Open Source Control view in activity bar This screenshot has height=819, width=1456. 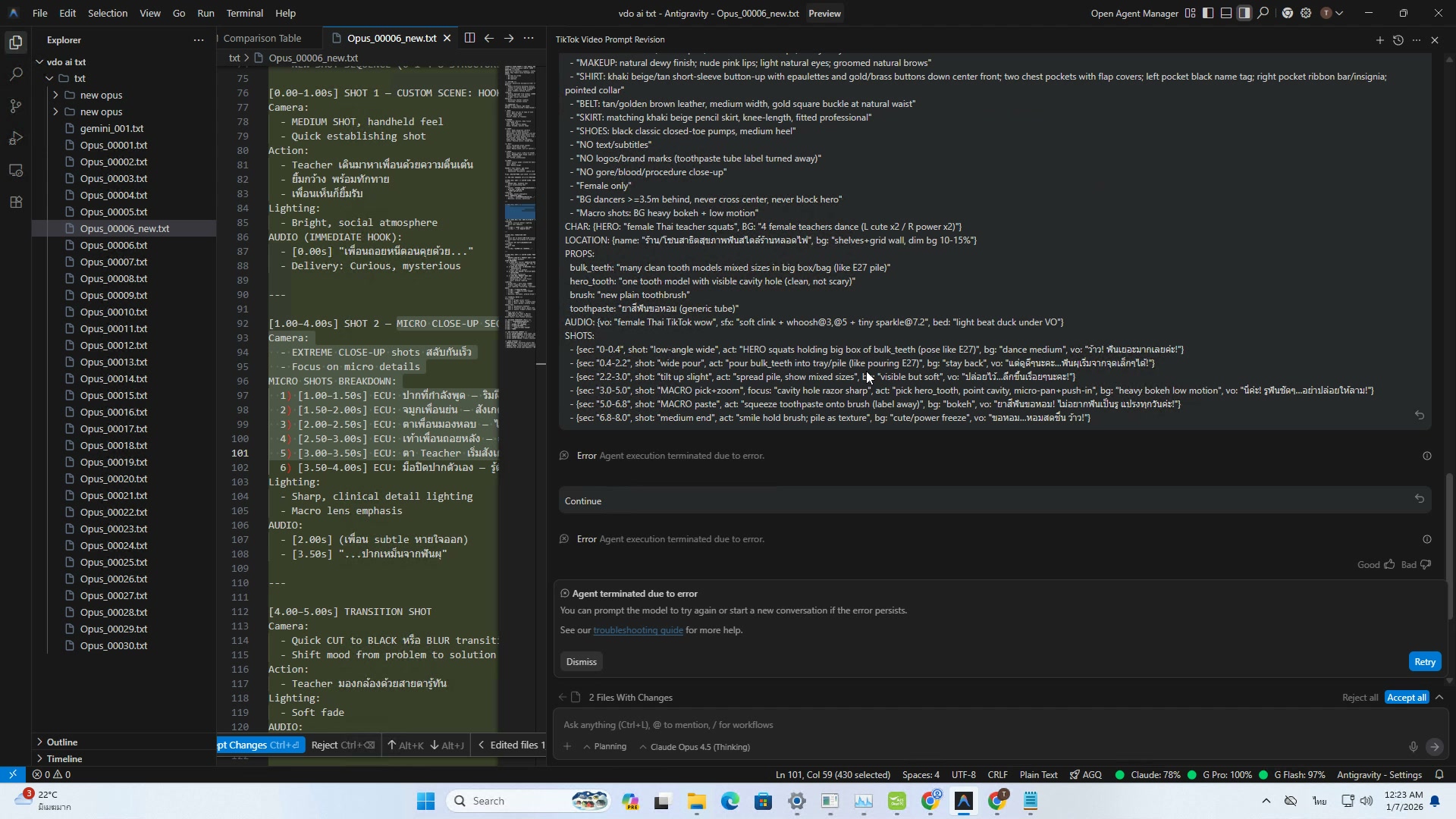click(x=16, y=106)
